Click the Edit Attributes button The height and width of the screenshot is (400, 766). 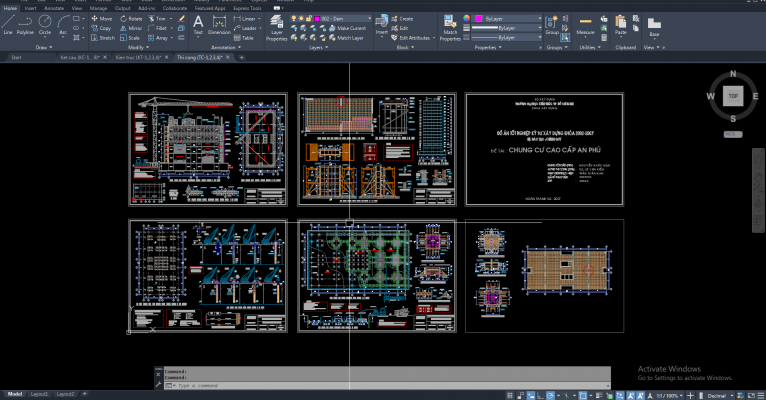tap(415, 37)
